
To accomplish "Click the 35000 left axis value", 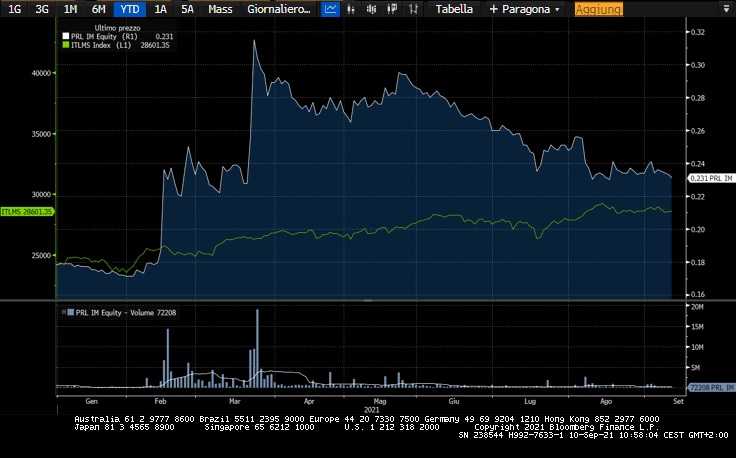I will coord(41,134).
